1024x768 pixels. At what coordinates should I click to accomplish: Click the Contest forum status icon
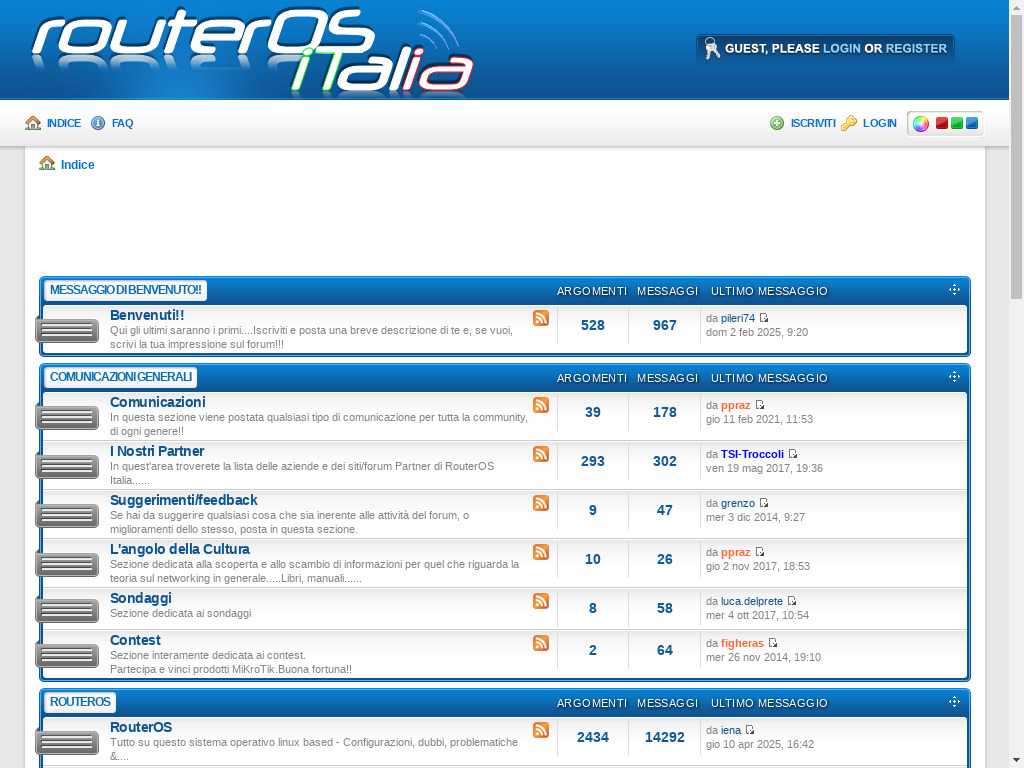[67, 655]
